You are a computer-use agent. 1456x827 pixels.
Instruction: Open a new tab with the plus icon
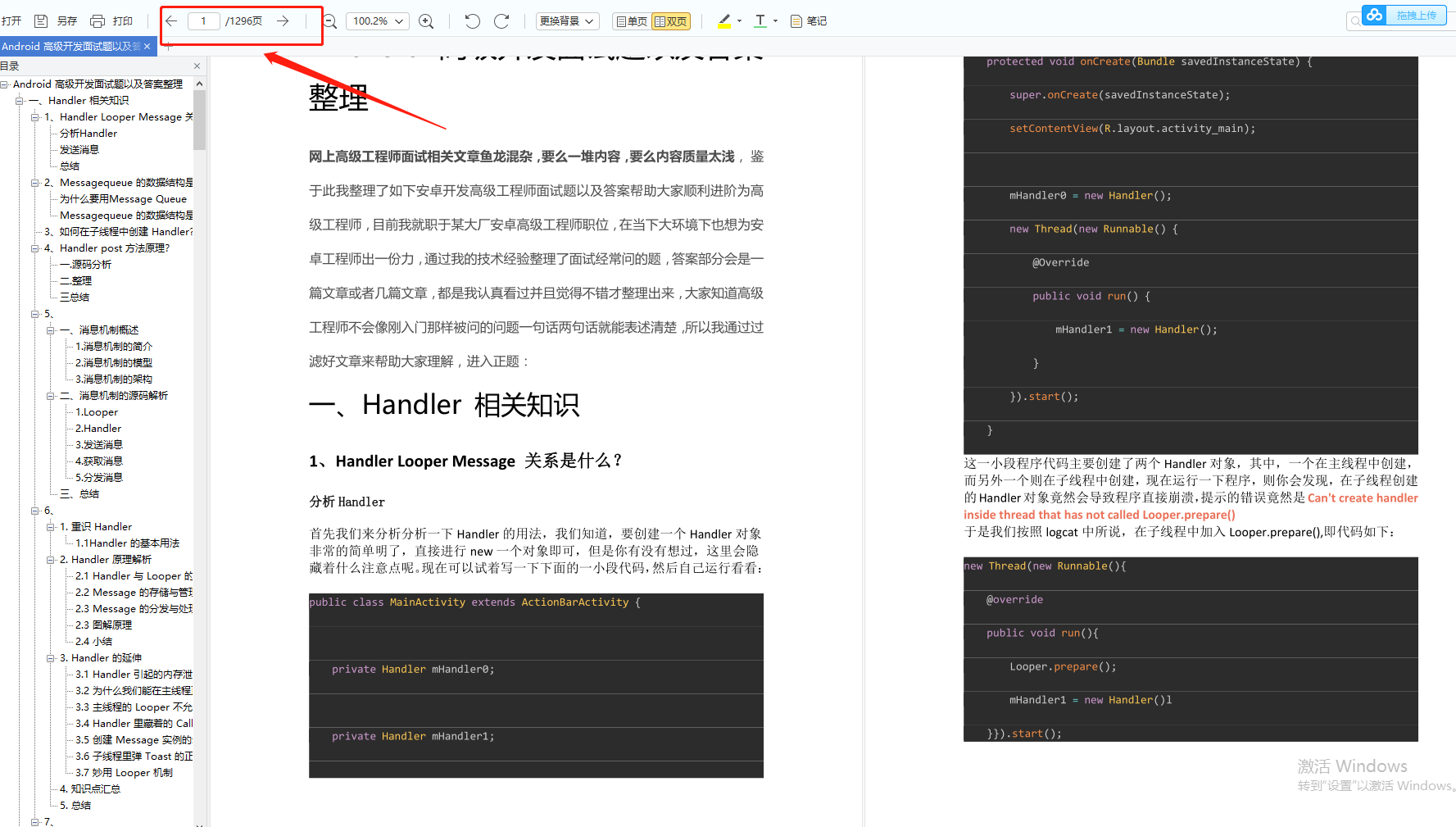pyautogui.click(x=169, y=46)
